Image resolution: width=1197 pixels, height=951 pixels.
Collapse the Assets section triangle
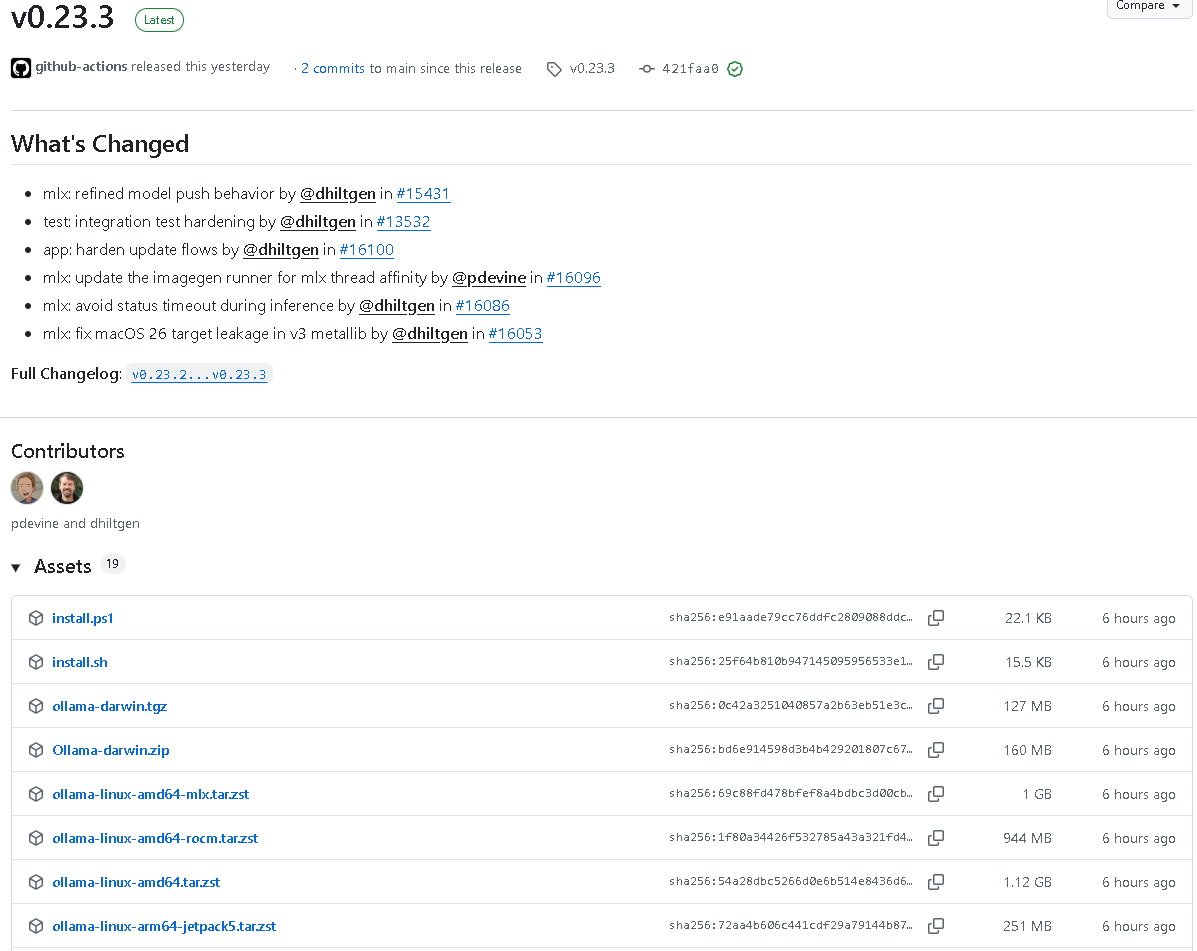pyautogui.click(x=16, y=567)
